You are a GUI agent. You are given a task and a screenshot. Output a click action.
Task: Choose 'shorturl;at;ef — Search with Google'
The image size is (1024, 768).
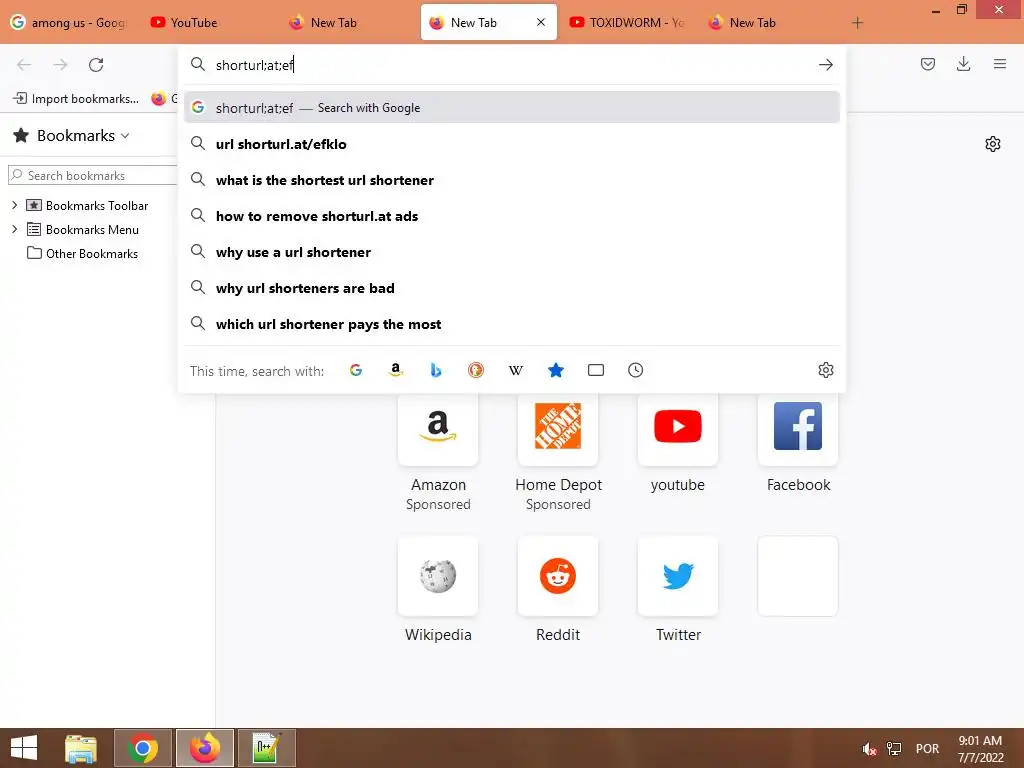coord(512,108)
